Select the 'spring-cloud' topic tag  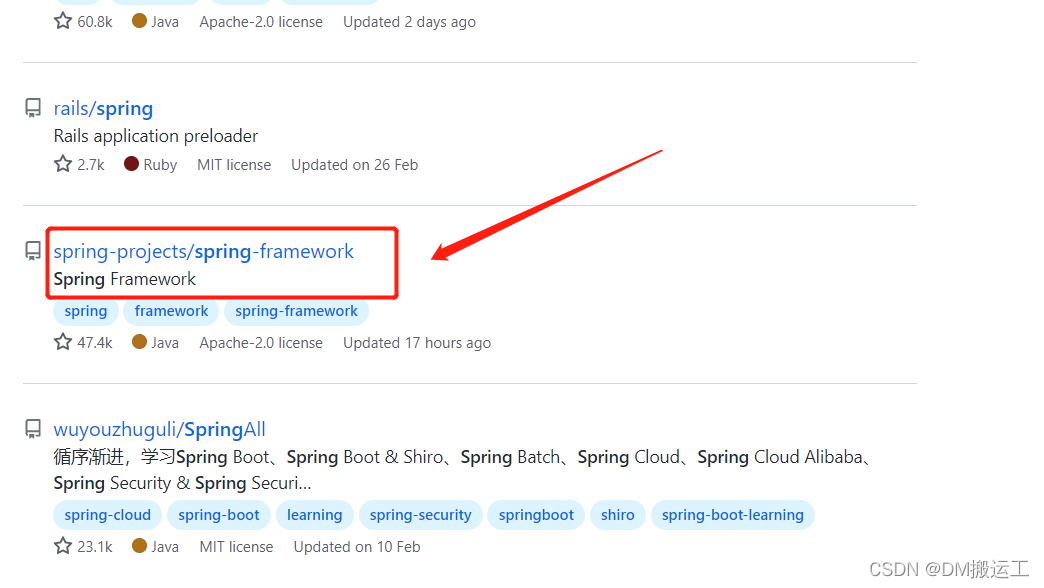click(x=108, y=515)
